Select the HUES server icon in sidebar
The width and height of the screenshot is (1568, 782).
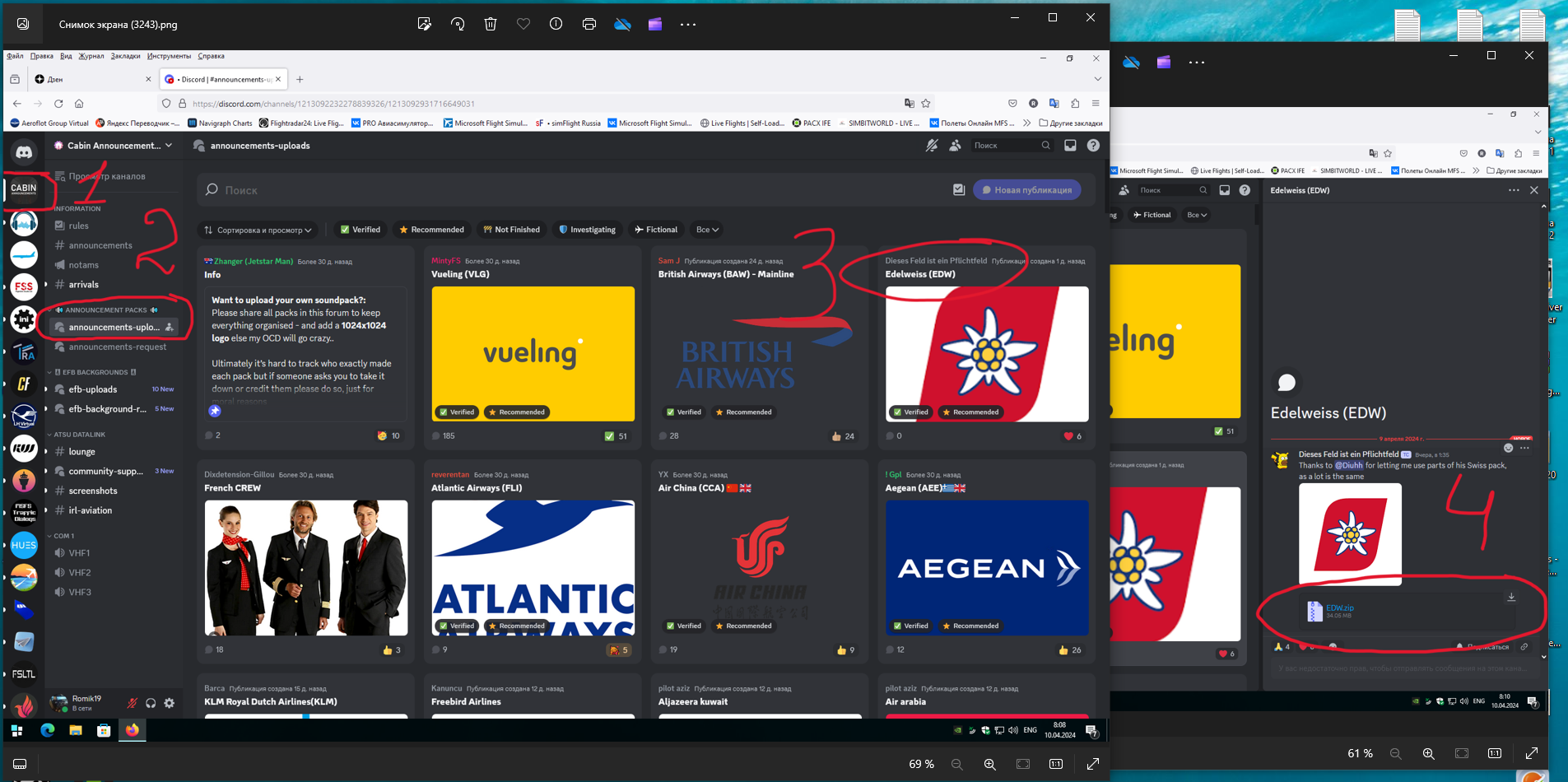click(x=24, y=545)
